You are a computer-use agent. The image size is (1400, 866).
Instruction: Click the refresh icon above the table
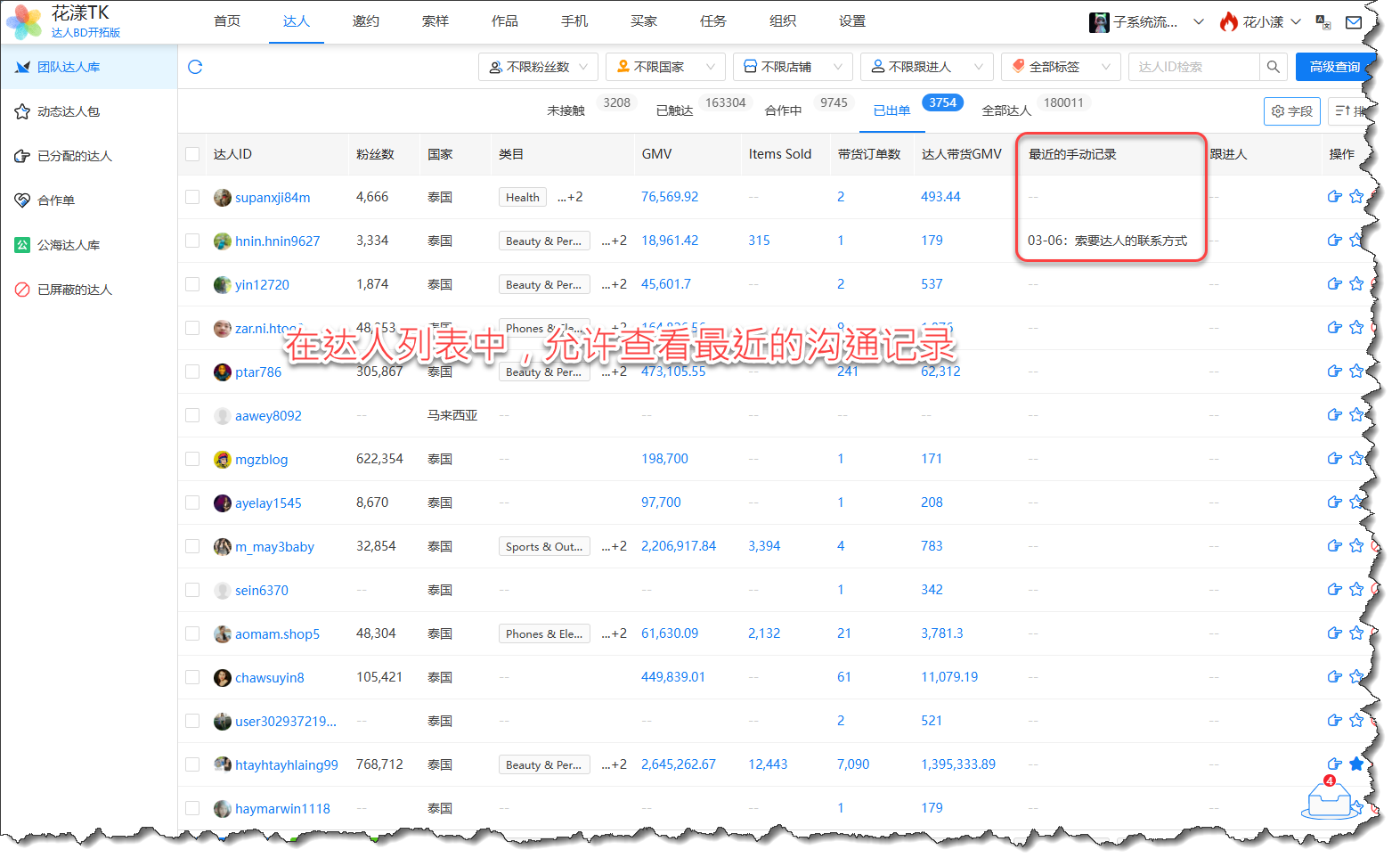(195, 67)
